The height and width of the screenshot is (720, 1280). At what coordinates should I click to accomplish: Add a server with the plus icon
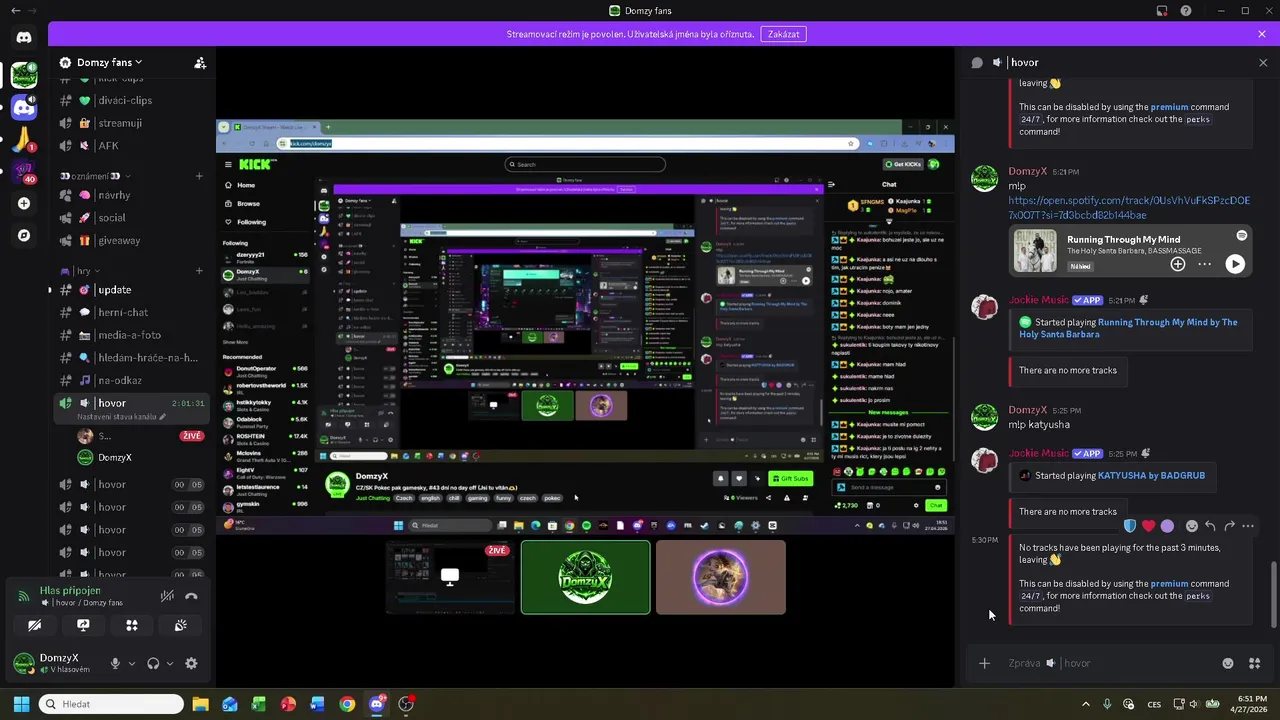[x=24, y=203]
